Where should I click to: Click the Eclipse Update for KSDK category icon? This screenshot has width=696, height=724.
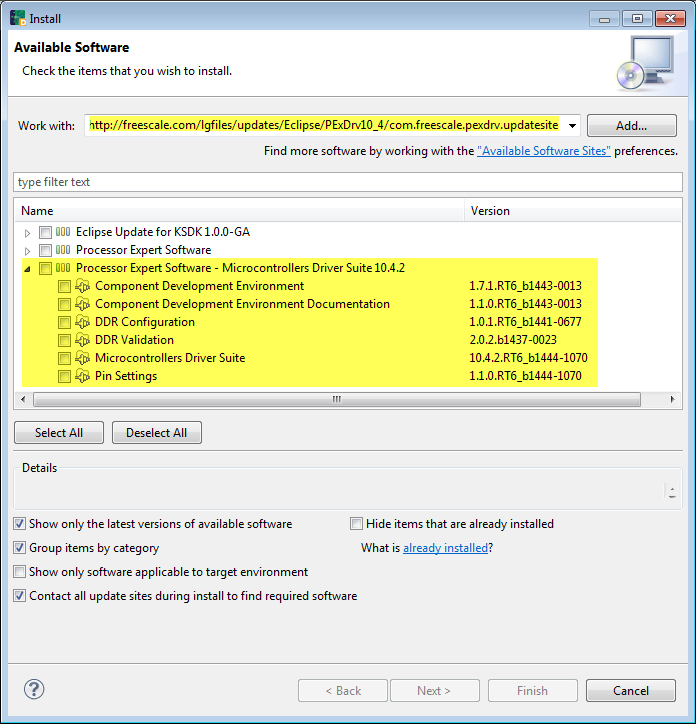coord(63,232)
